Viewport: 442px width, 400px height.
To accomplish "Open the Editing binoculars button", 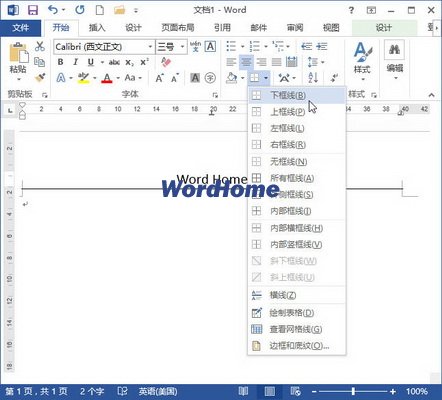I will [x=395, y=60].
